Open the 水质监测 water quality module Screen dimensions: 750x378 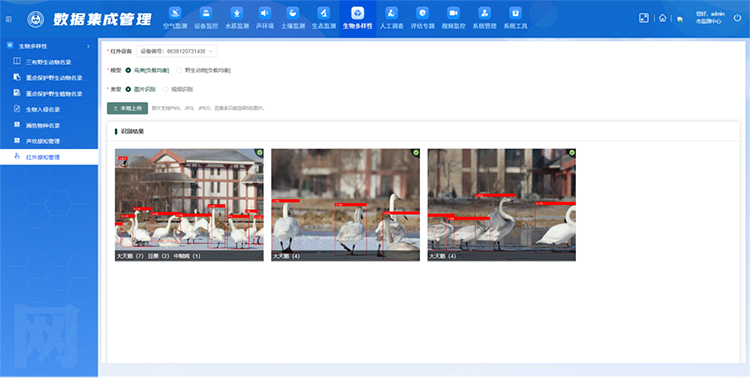pyautogui.click(x=237, y=19)
